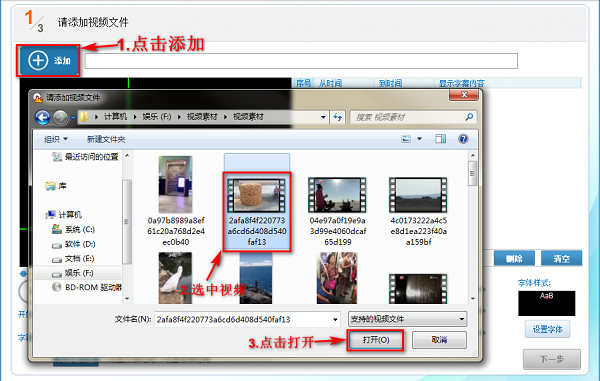Select the white duck video thumbnail
600x381 pixels.
pos(175,278)
